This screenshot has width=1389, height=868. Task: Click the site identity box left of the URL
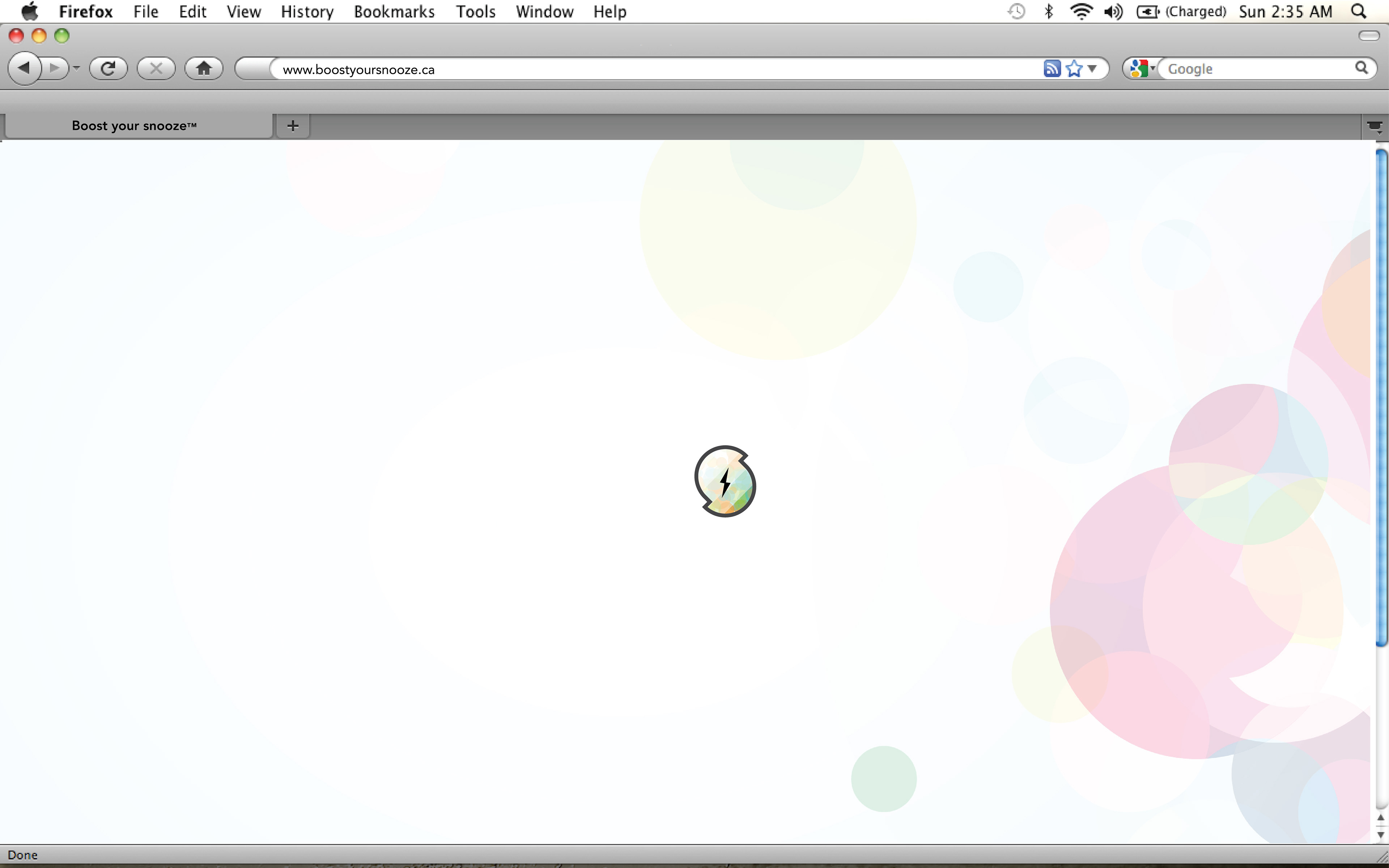coord(253,69)
